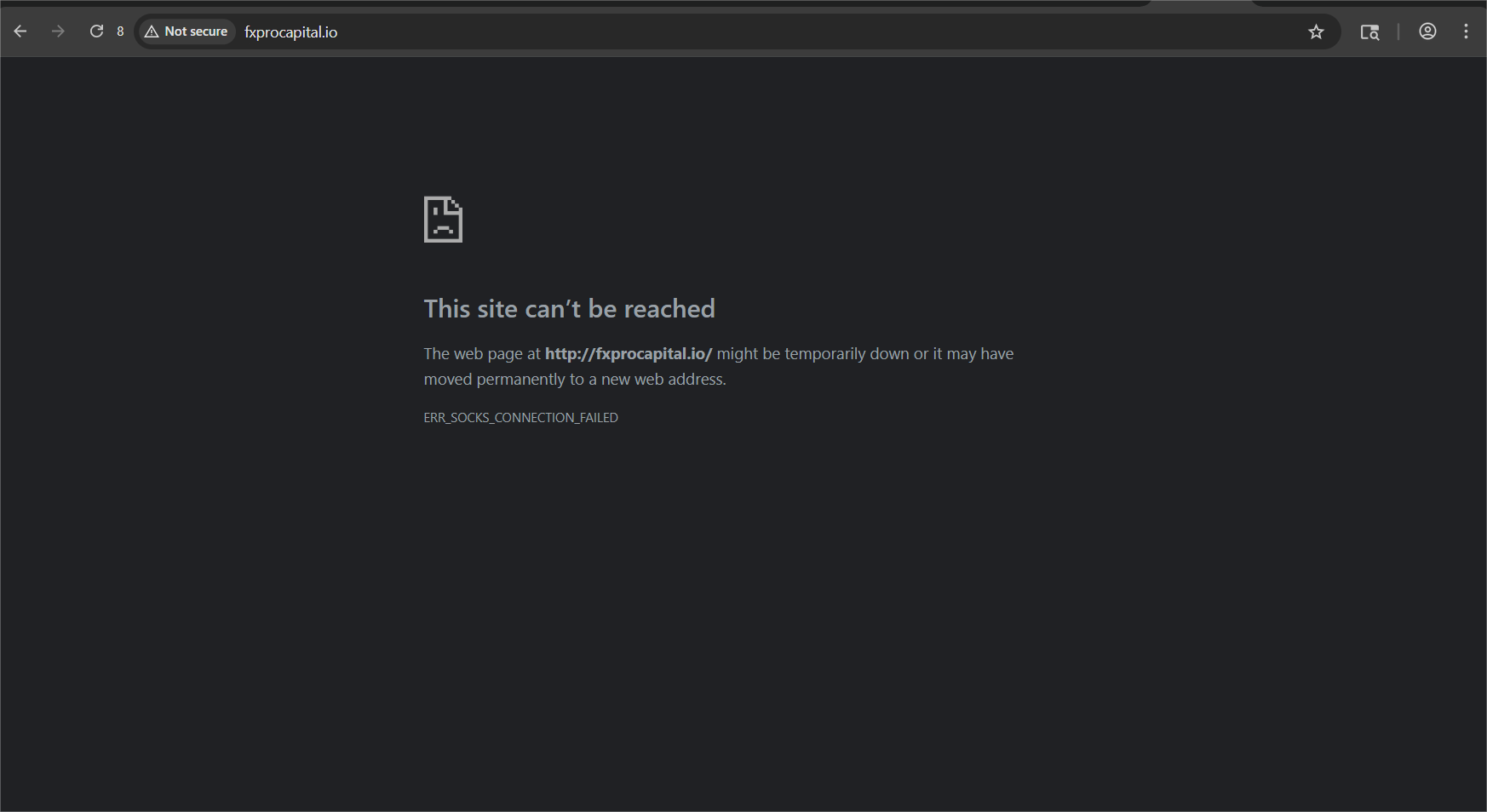The height and width of the screenshot is (812, 1487).
Task: Click the bold http://fxprocapital.io/ URL text
Action: [628, 354]
